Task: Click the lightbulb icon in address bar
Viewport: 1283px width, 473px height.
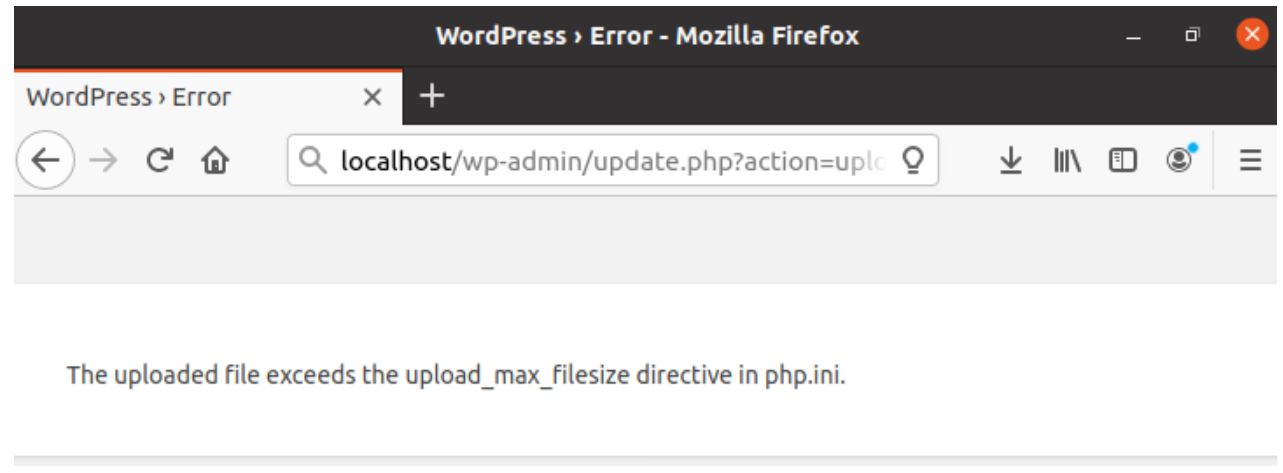Action: click(911, 160)
